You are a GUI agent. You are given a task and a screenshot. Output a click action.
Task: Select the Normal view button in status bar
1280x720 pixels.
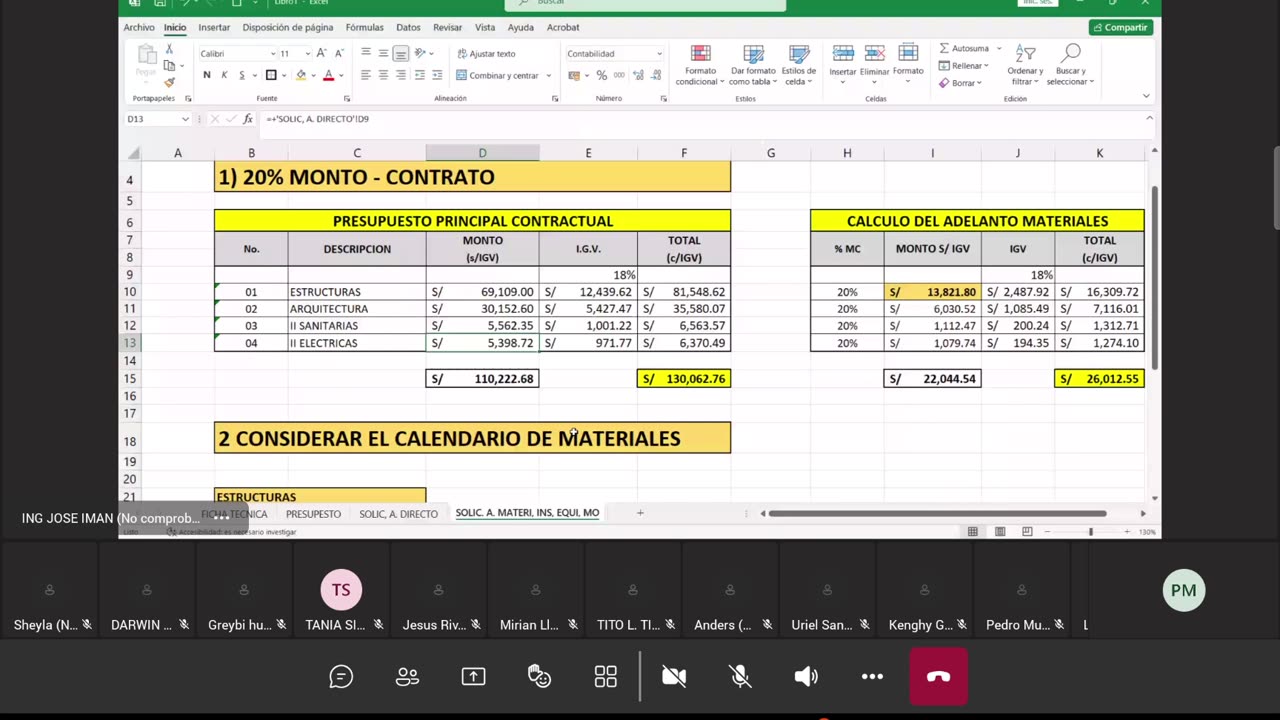coord(973,532)
